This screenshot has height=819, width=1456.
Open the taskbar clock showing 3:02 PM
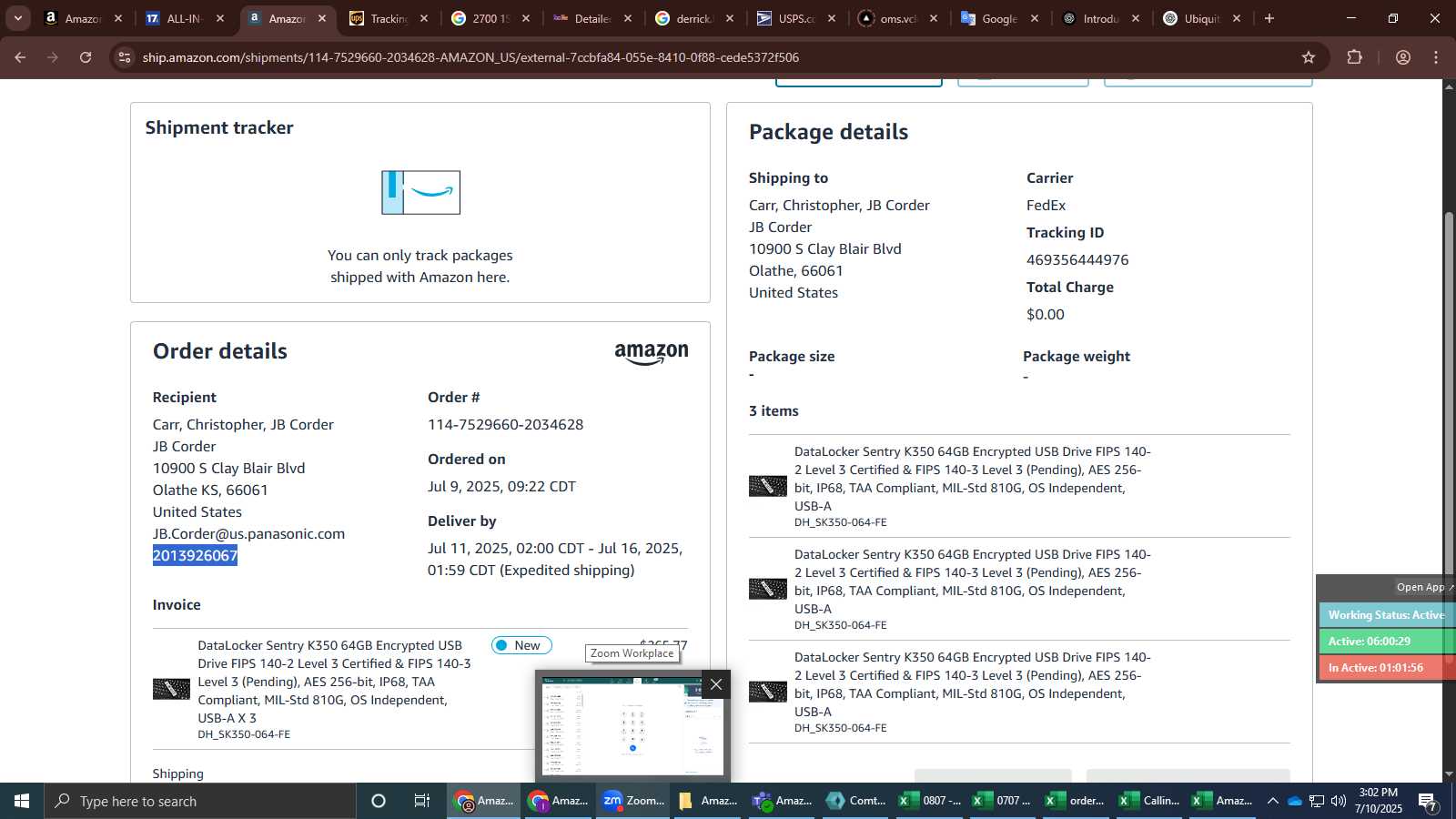(1379, 801)
